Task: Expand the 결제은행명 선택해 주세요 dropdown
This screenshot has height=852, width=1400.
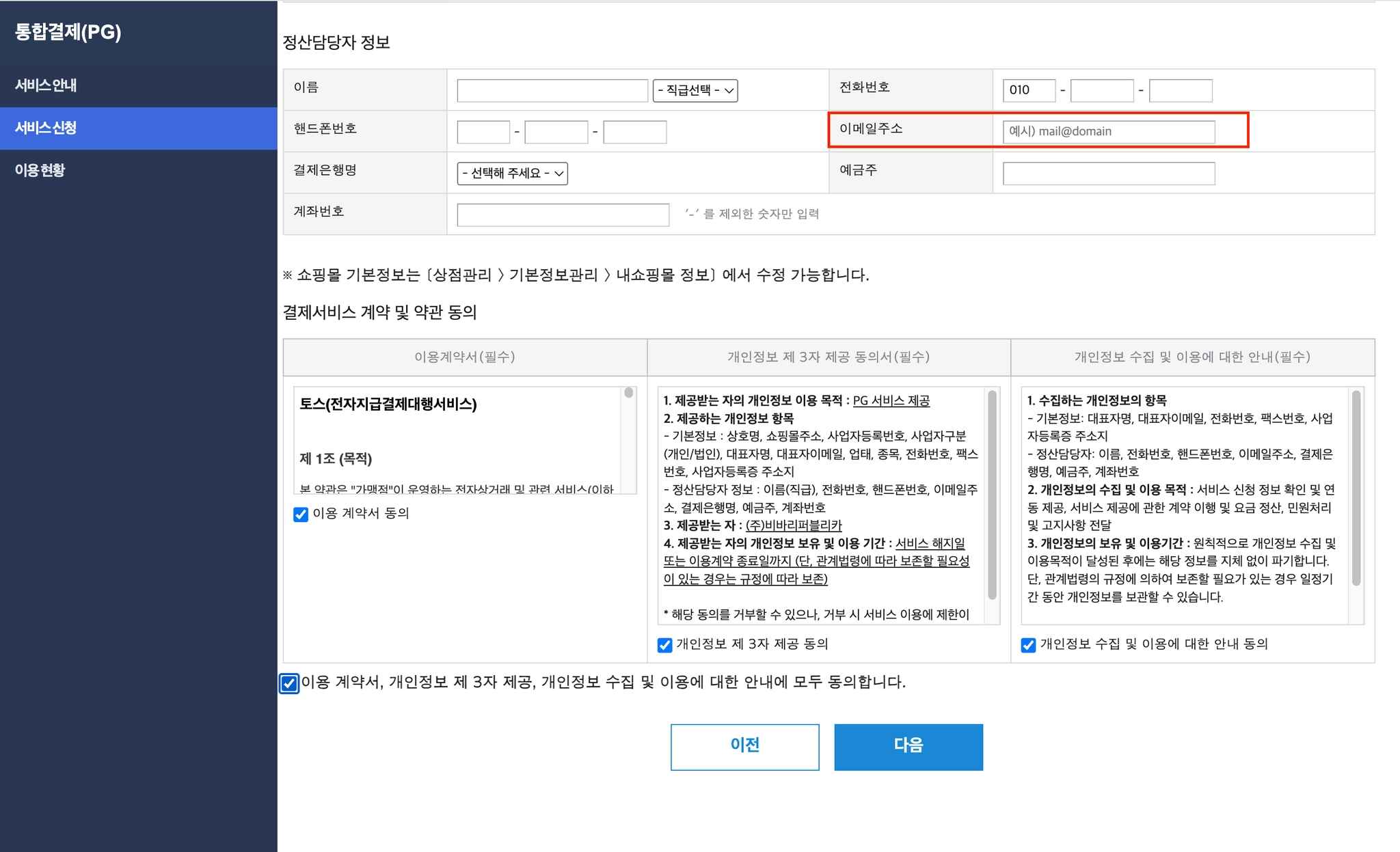Action: (x=512, y=174)
